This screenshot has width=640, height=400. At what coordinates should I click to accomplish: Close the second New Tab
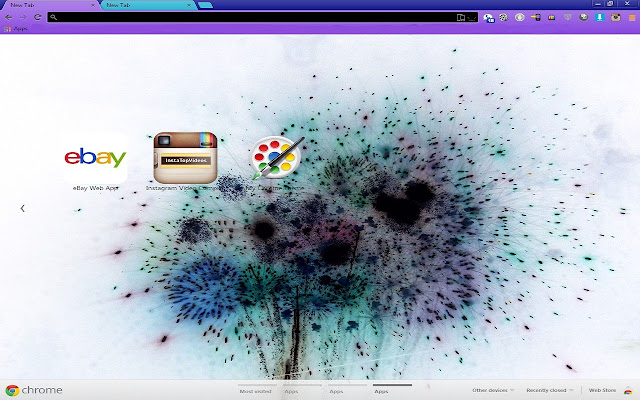tap(189, 5)
